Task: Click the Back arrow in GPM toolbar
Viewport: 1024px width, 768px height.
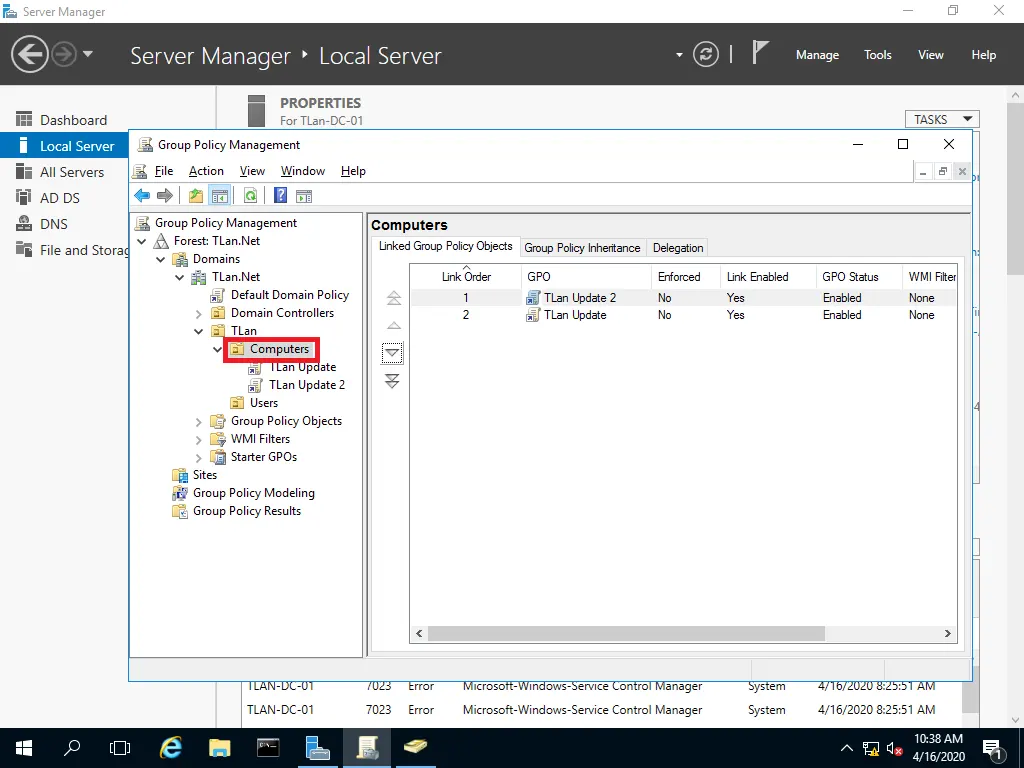Action: (142, 196)
